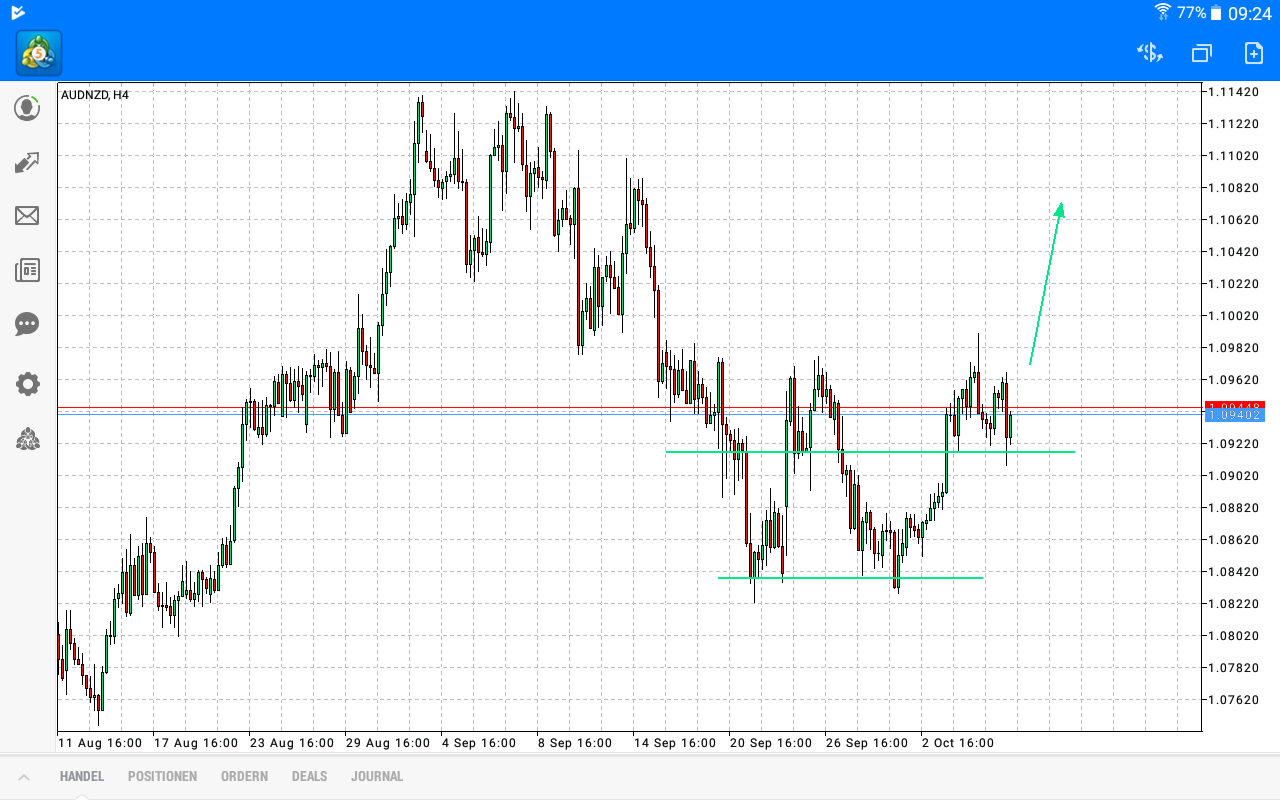Select the blue 1.09402 price label
1280x800 pixels.
(x=1234, y=414)
